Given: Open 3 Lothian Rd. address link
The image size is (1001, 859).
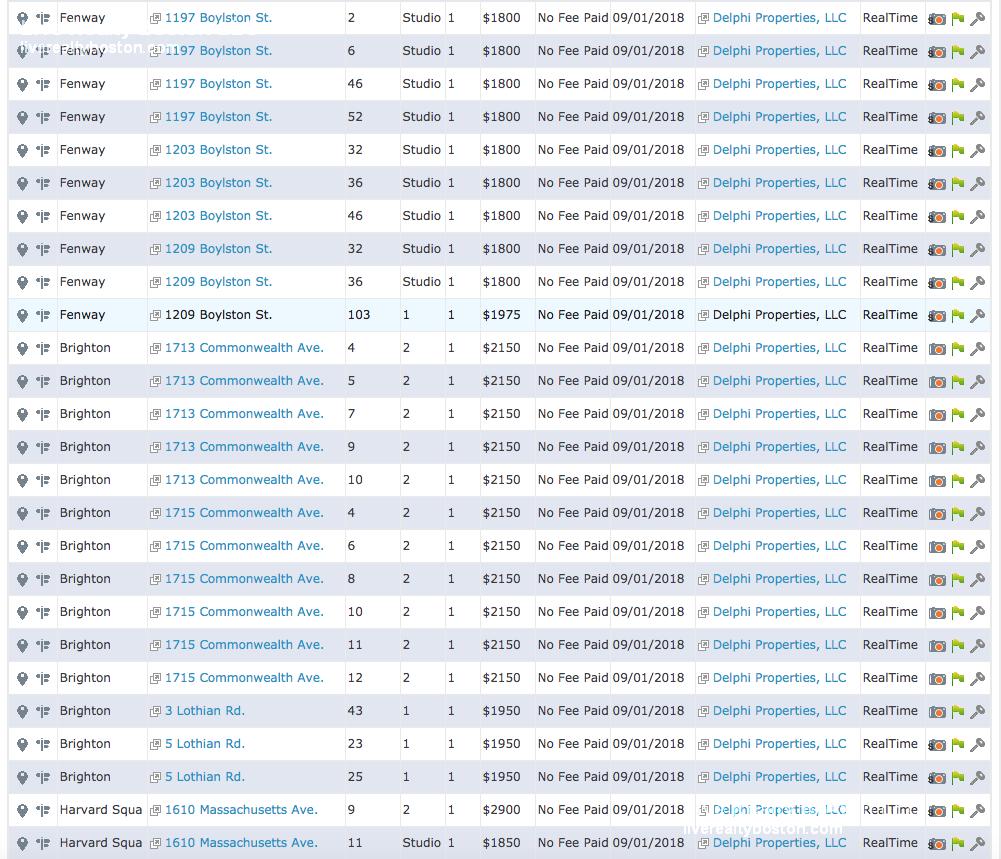Looking at the screenshot, I should [x=205, y=711].
